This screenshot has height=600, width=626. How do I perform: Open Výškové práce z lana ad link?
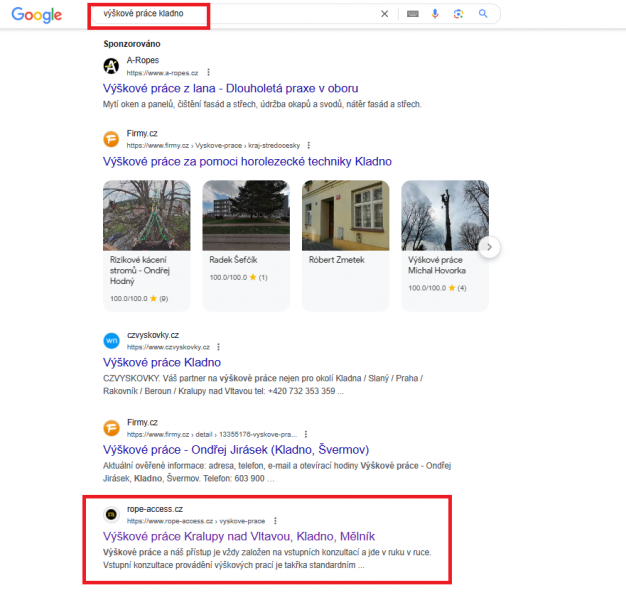[x=230, y=88]
